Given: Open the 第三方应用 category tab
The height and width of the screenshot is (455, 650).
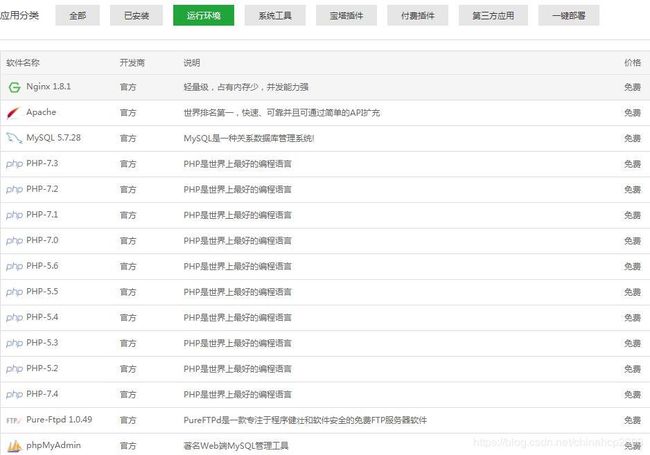Looking at the screenshot, I should [x=493, y=15].
